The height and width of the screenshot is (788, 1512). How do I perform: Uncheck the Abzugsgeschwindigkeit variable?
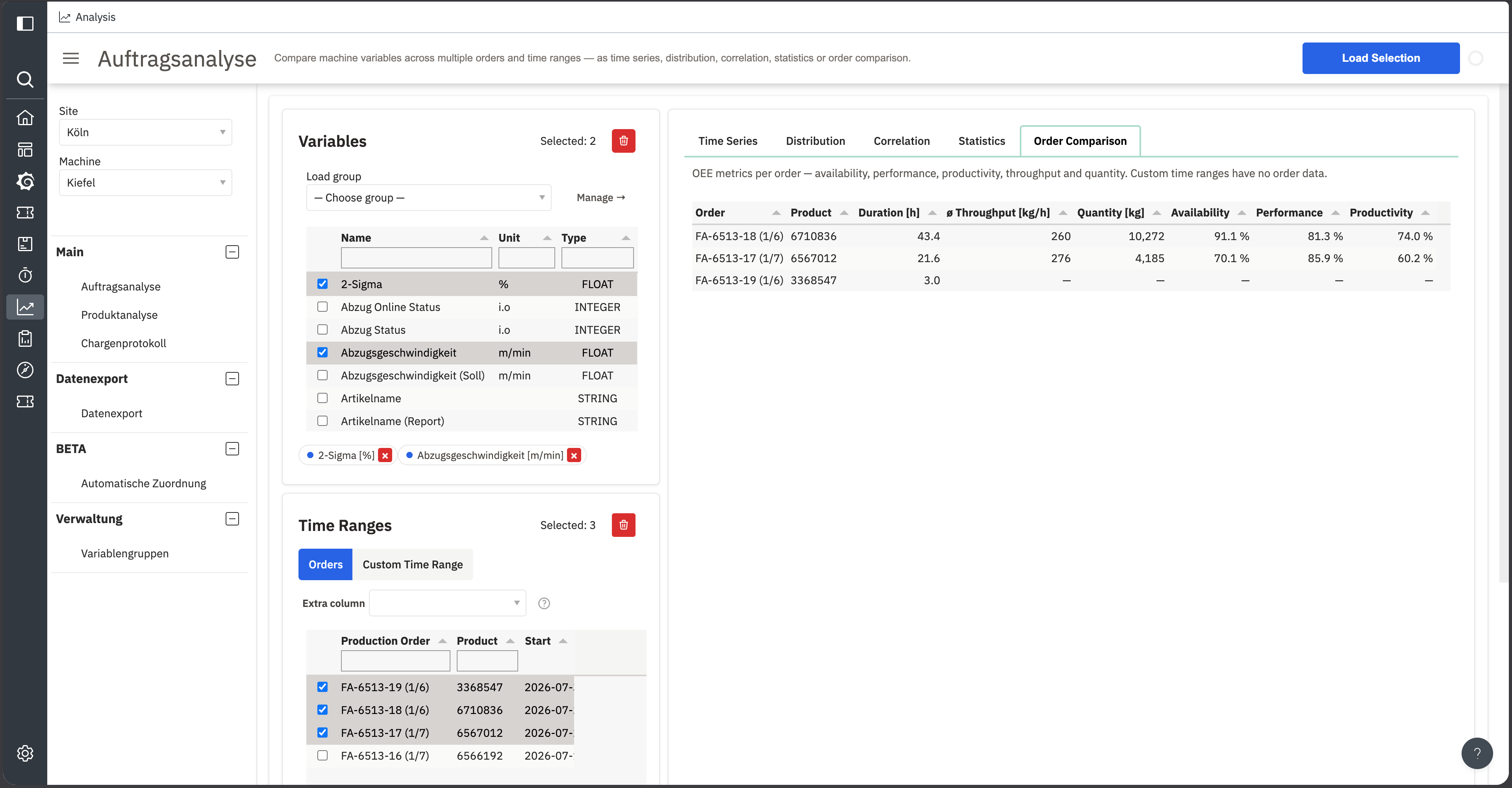pos(322,353)
